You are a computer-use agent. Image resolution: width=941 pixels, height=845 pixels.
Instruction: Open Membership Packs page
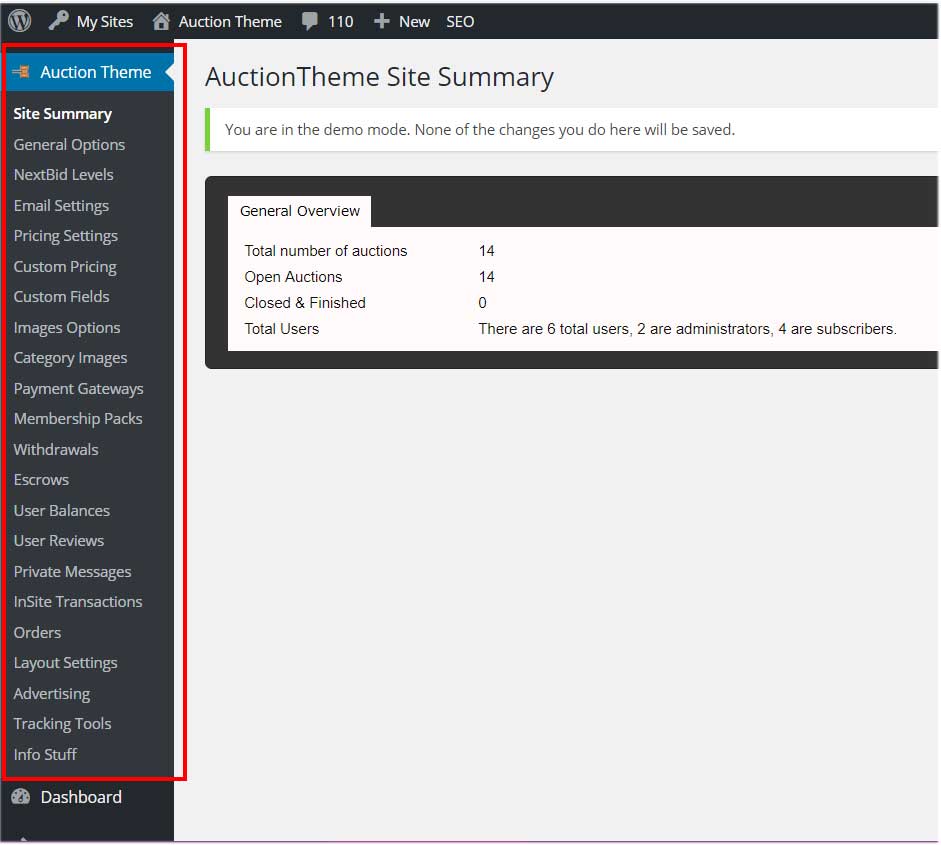click(78, 418)
